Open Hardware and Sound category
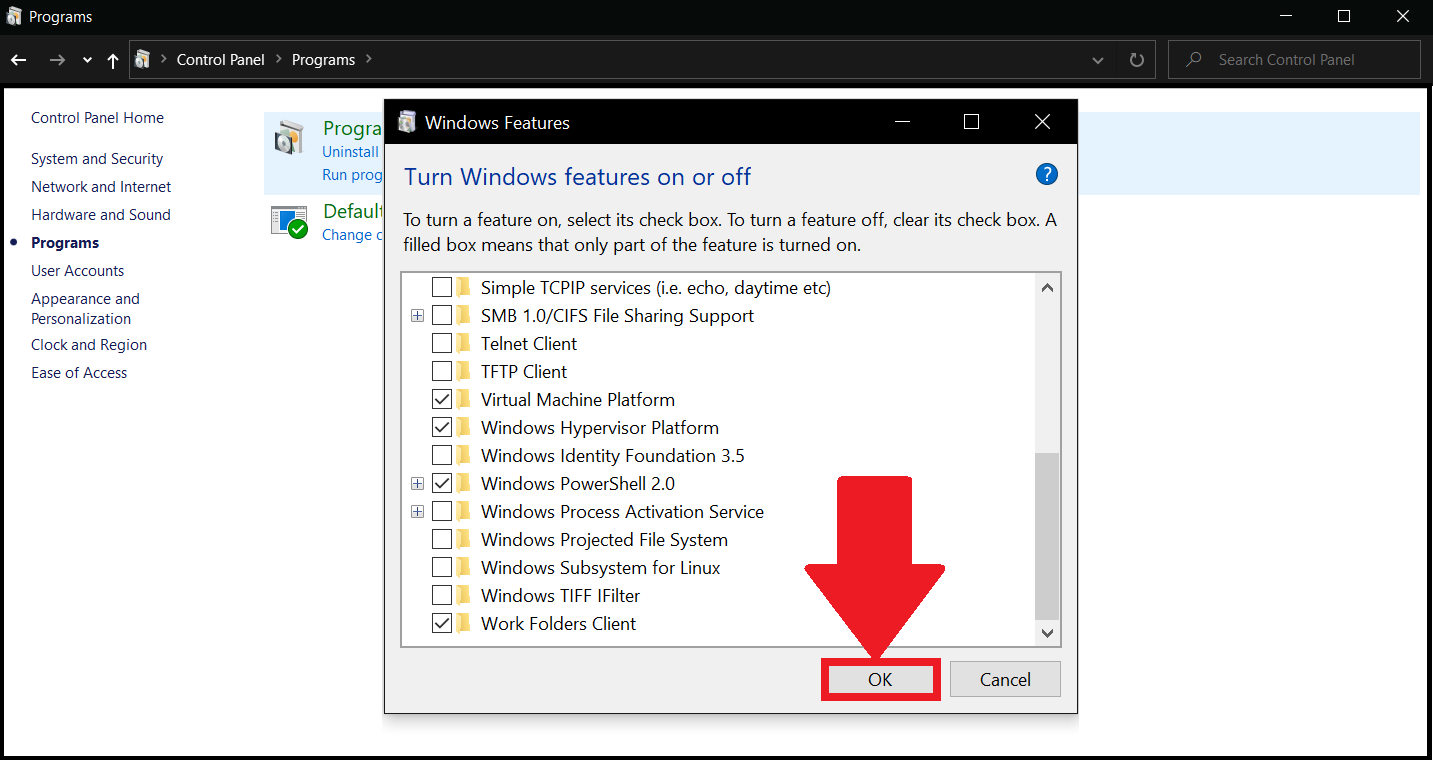1433x760 pixels. (x=101, y=215)
